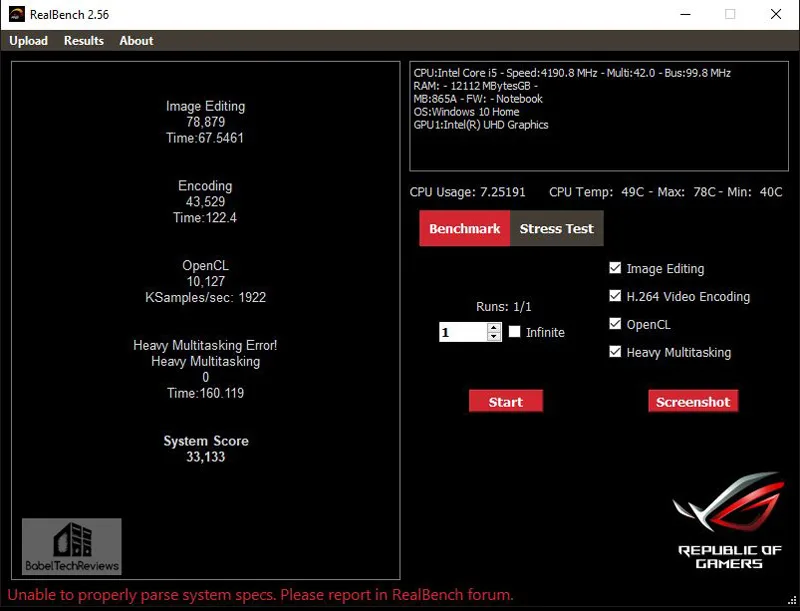Click the Screenshot button
The height and width of the screenshot is (611, 800).
tap(693, 401)
